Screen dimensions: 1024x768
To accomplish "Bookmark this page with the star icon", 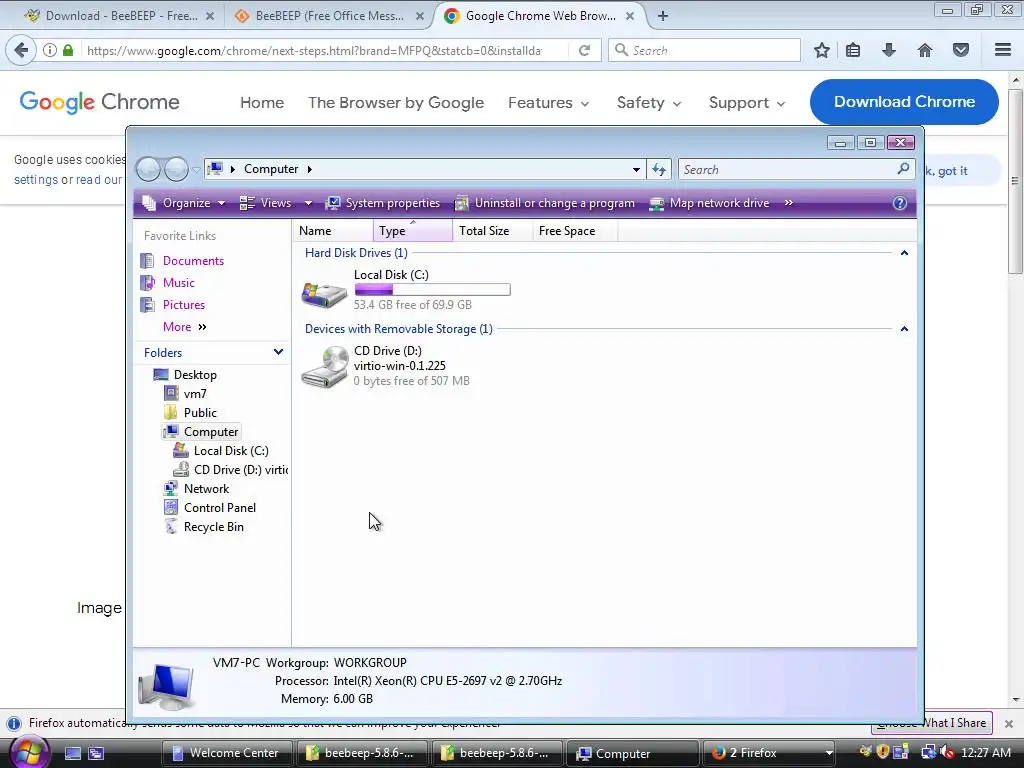I will (822, 50).
